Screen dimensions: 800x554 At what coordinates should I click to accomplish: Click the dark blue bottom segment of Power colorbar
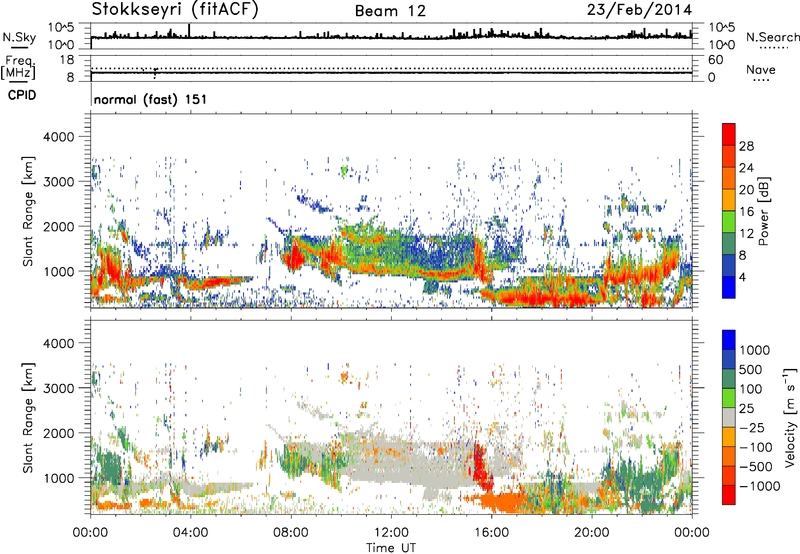[729, 288]
